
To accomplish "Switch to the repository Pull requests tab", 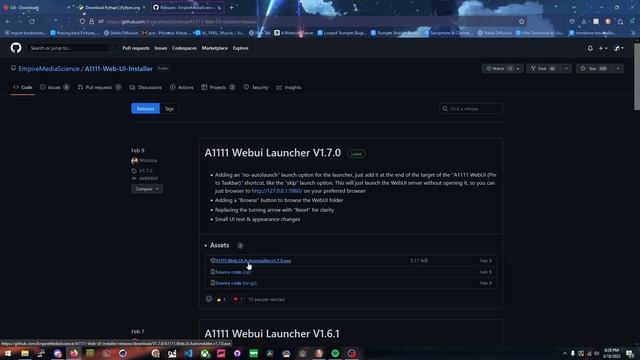I will (99, 87).
